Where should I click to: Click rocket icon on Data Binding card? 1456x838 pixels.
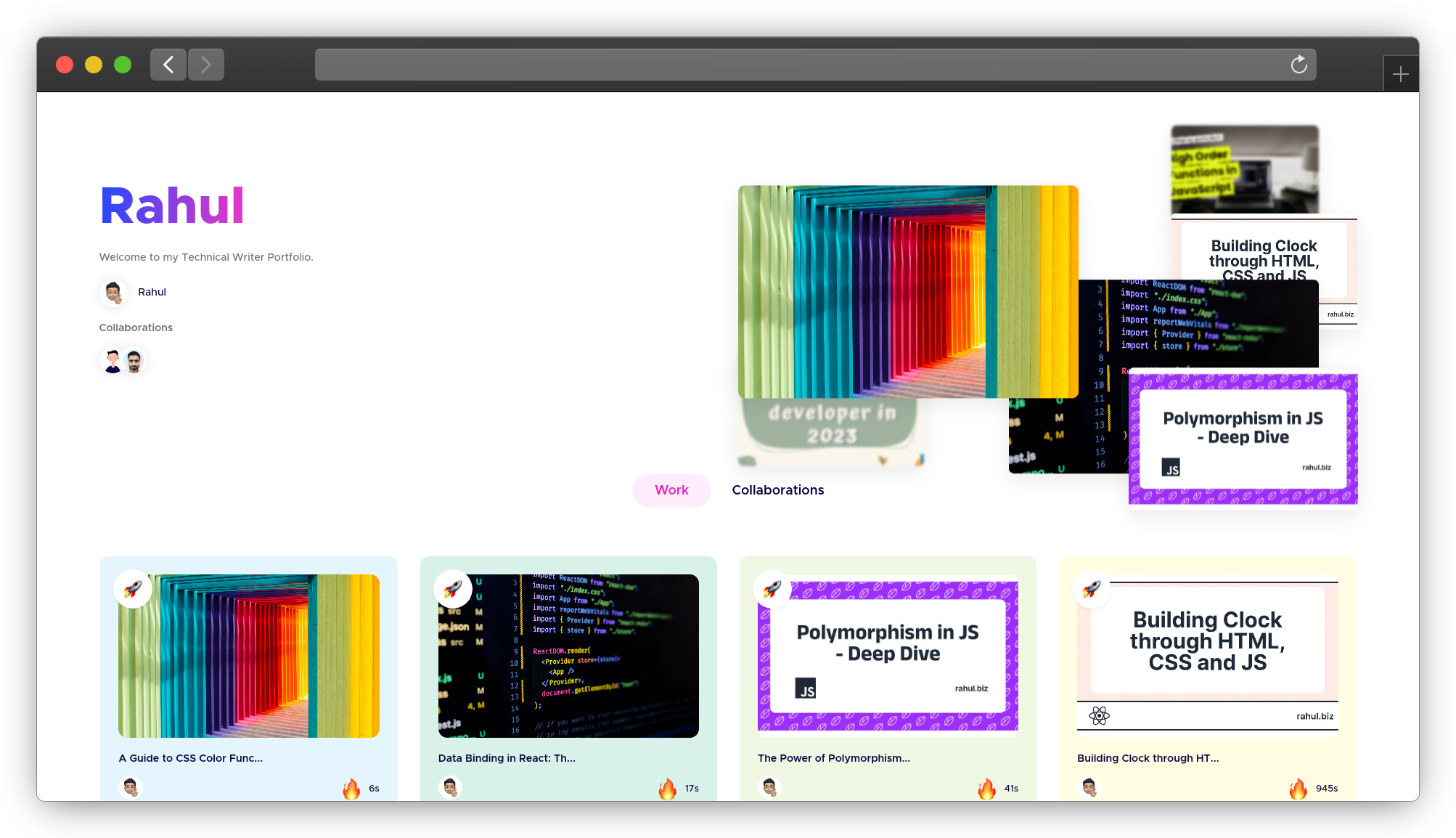[453, 589]
